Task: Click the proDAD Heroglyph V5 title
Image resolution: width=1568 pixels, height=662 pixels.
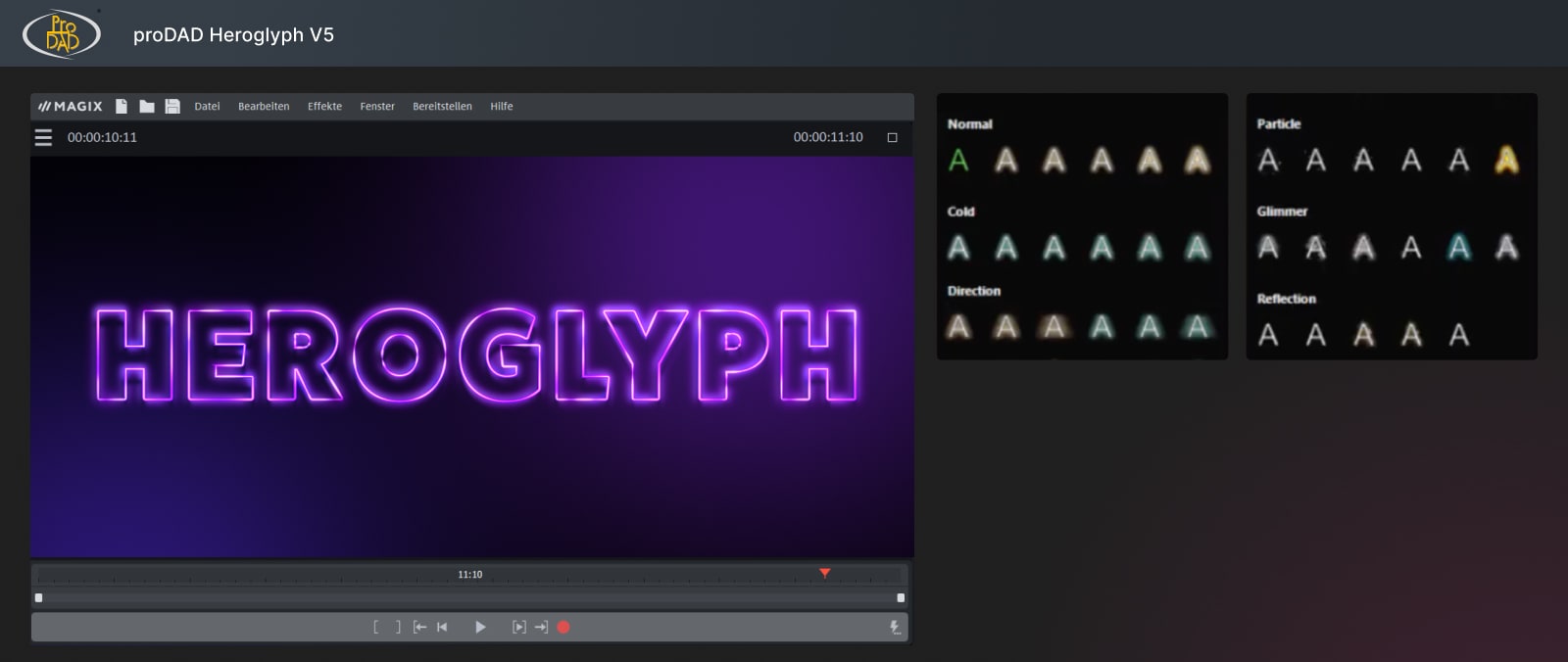Action: point(233,35)
